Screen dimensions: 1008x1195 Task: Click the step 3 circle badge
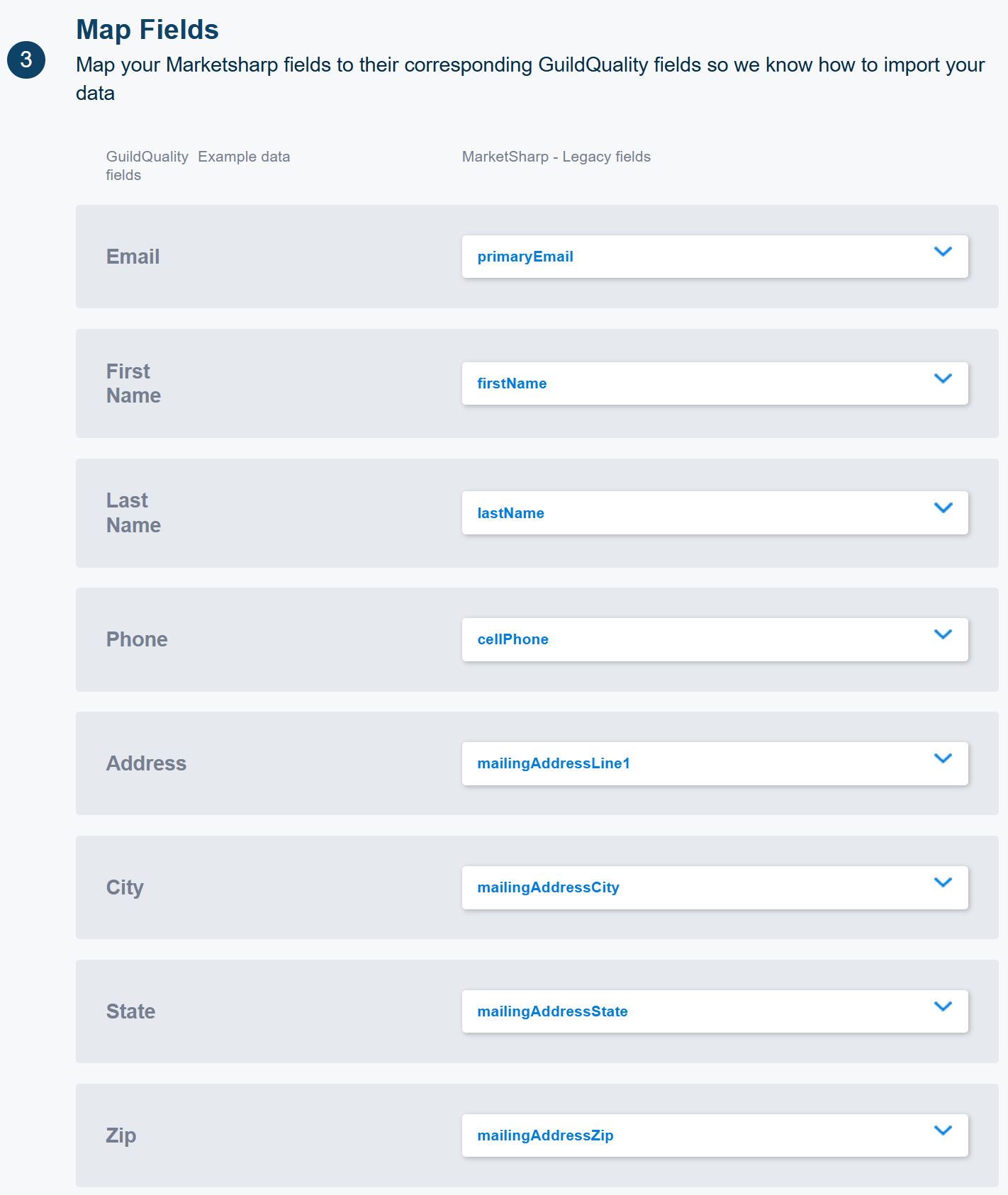coord(26,60)
